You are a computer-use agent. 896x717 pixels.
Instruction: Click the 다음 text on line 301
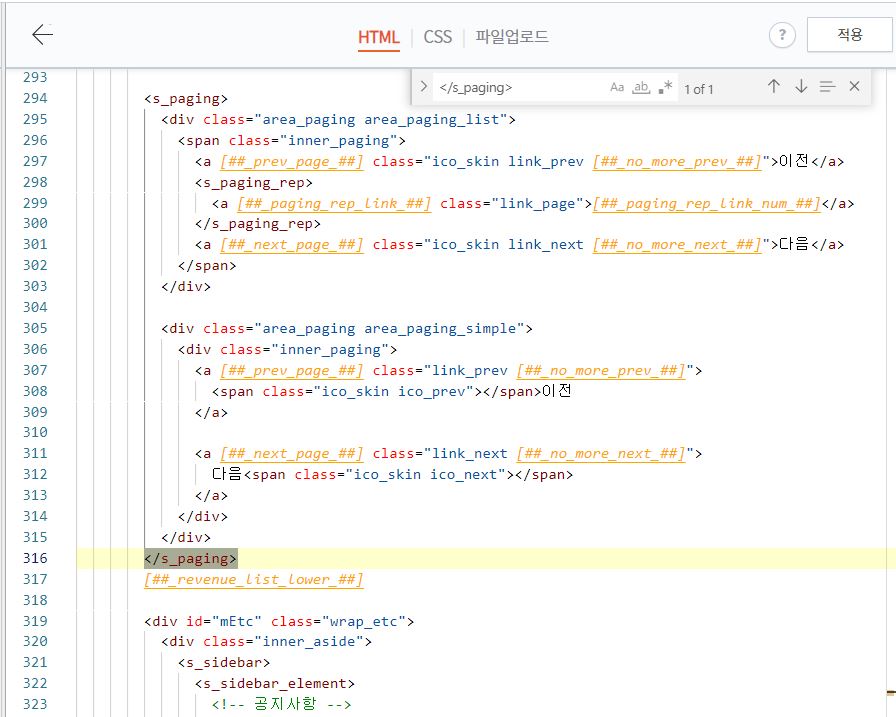click(794, 245)
